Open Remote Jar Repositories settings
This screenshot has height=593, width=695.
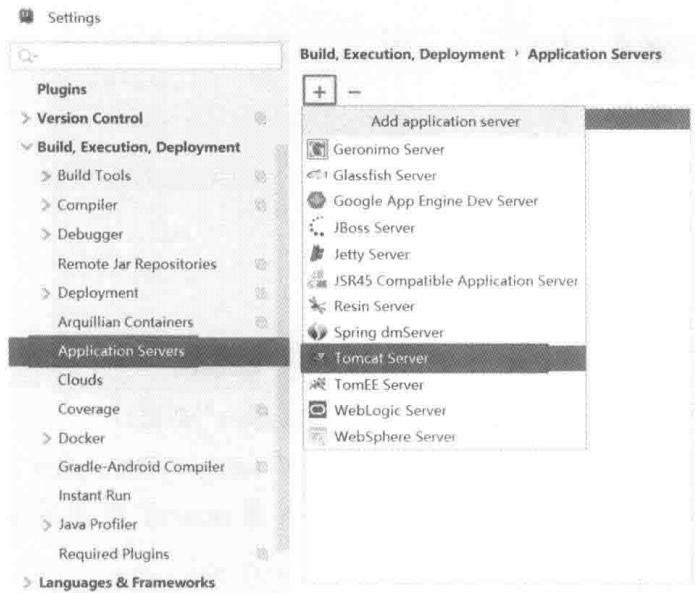[137, 264]
